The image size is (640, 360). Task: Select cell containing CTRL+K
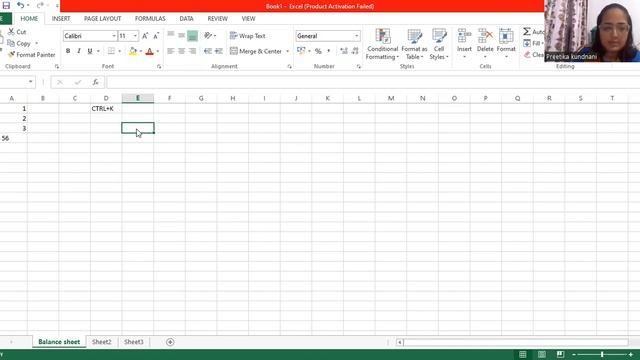click(x=106, y=109)
